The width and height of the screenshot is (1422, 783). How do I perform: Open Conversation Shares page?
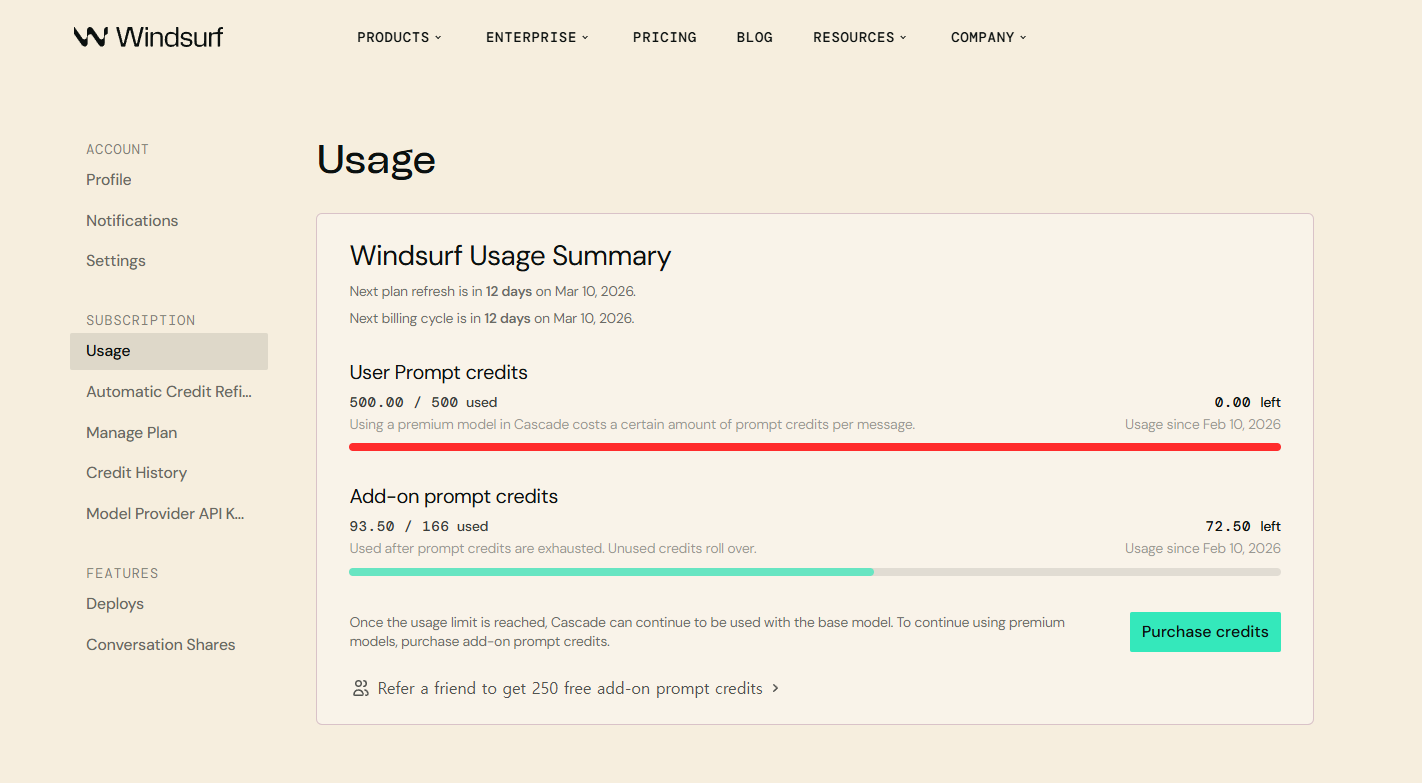click(161, 645)
